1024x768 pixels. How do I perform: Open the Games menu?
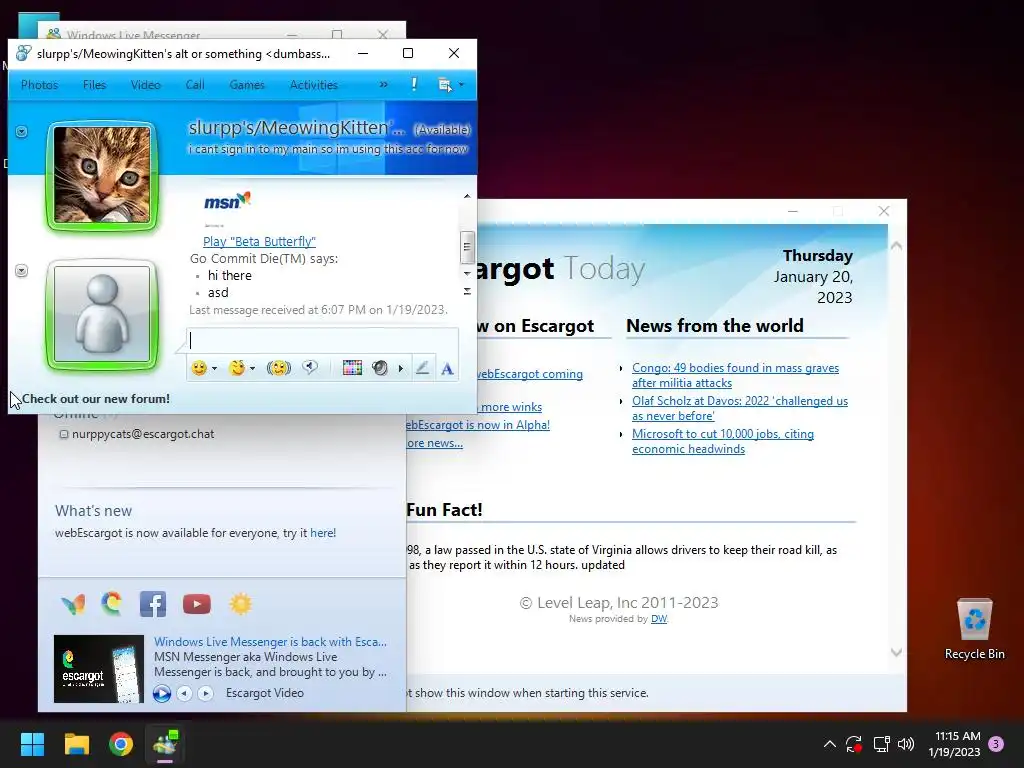247,85
